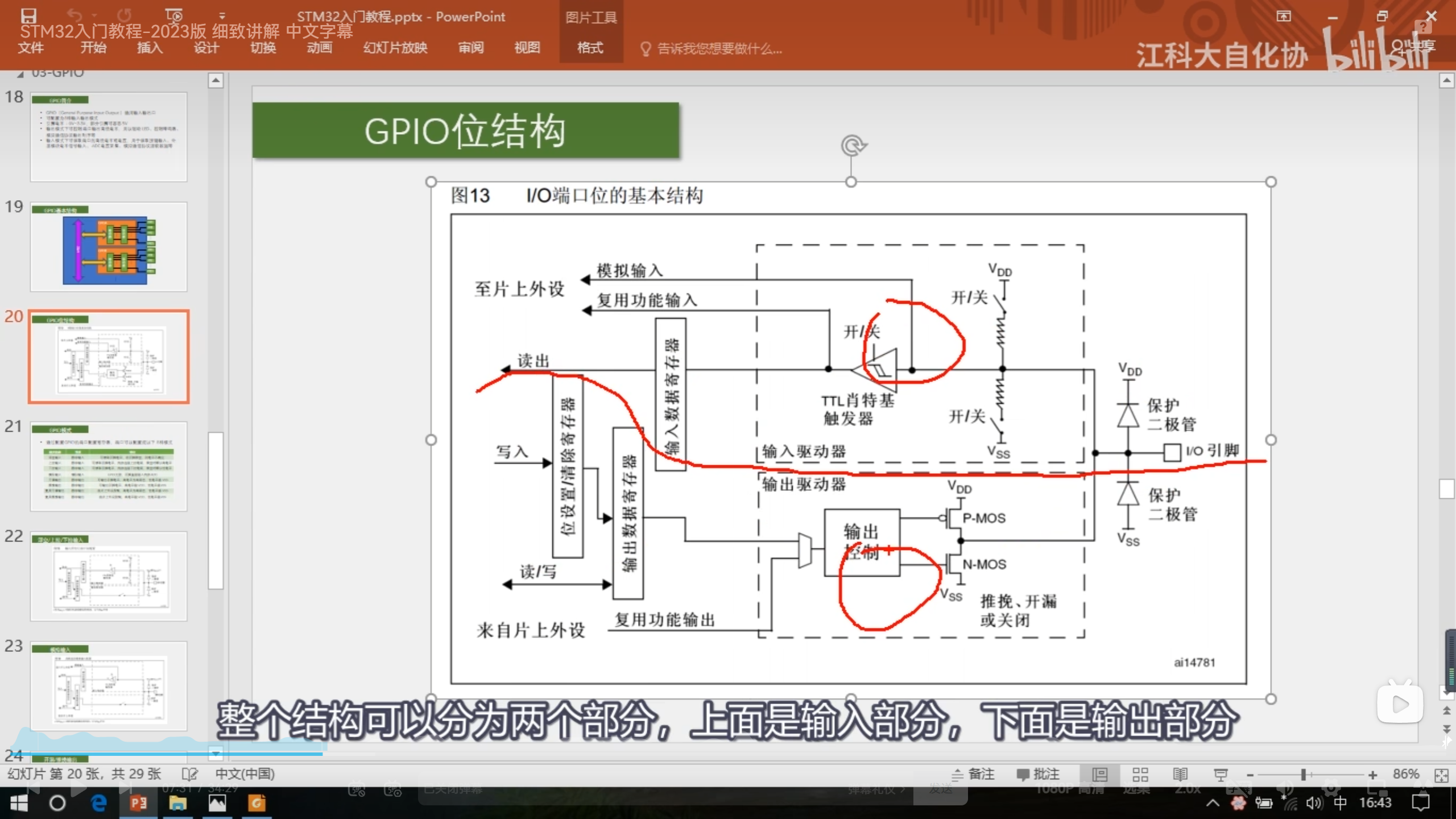1456x819 pixels.
Task: Open PowerPoint from the Windows taskbar
Action: pos(138,803)
